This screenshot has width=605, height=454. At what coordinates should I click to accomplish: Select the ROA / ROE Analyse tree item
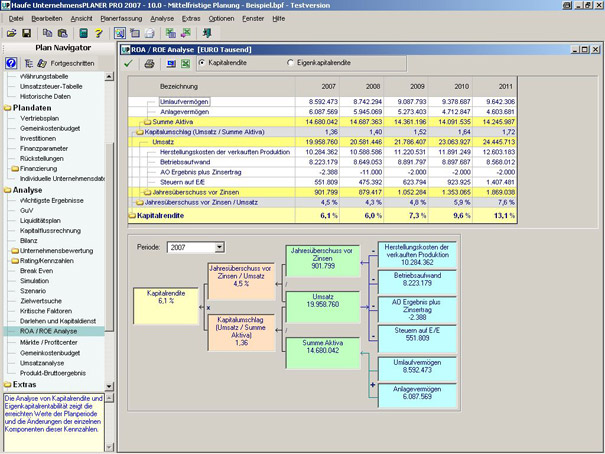click(48, 331)
